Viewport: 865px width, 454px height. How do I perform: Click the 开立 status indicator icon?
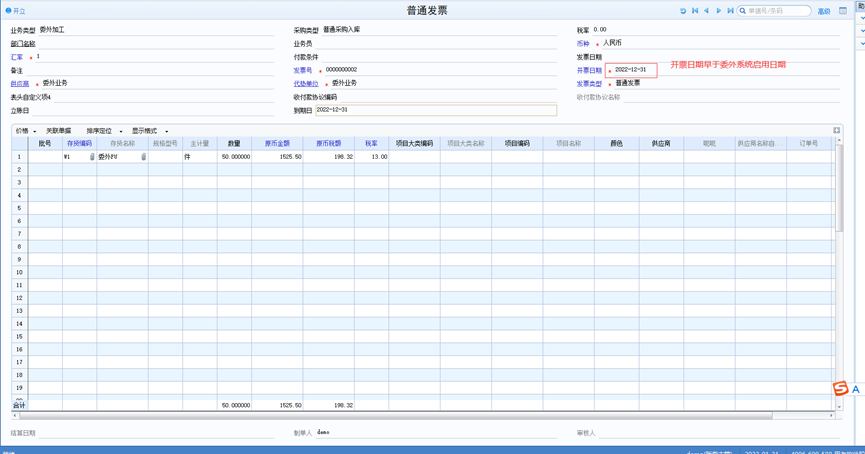click(8, 10)
